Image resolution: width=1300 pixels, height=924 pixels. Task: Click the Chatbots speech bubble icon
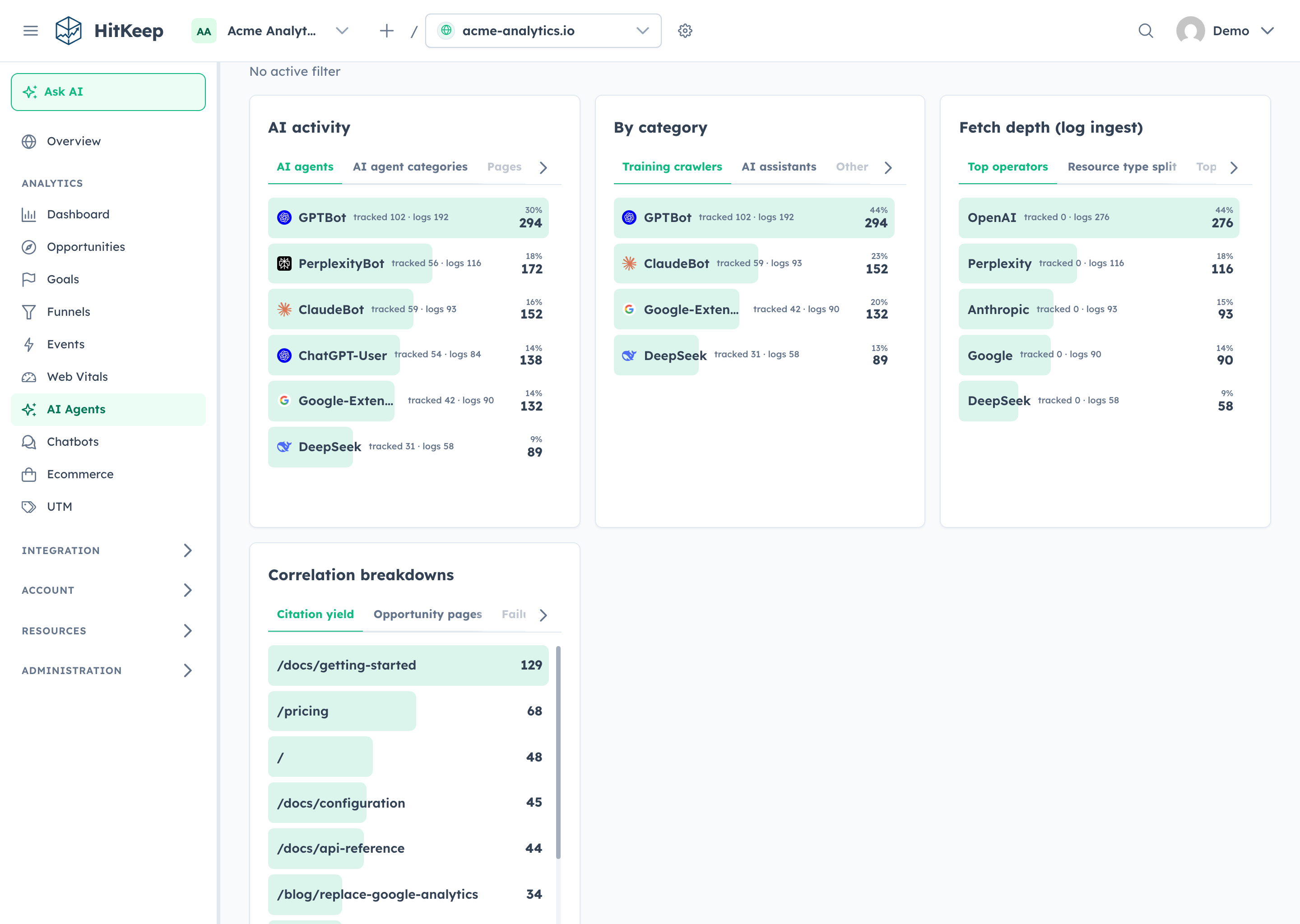coord(29,442)
